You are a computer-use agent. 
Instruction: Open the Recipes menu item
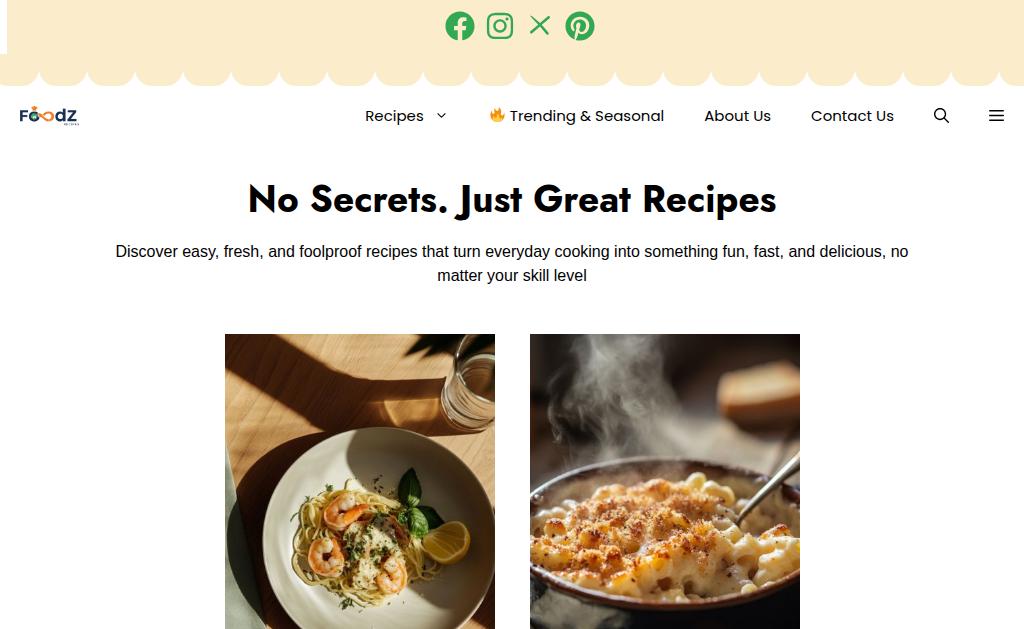(x=394, y=116)
